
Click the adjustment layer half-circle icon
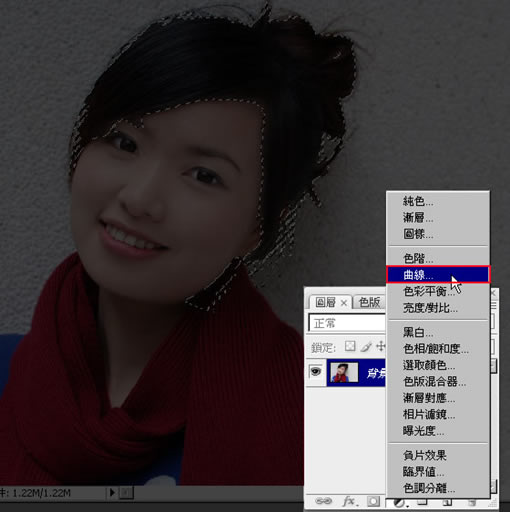click(x=399, y=502)
